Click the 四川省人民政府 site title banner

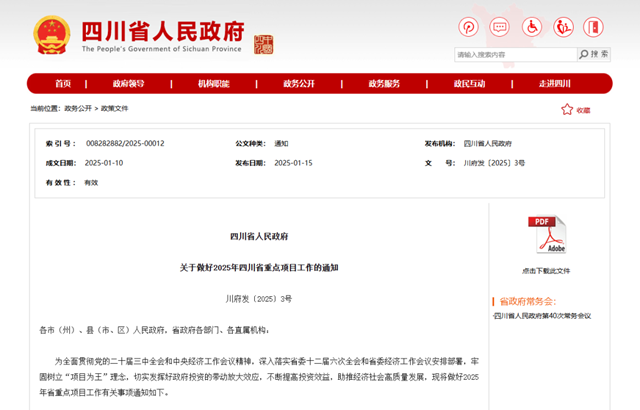163,36
